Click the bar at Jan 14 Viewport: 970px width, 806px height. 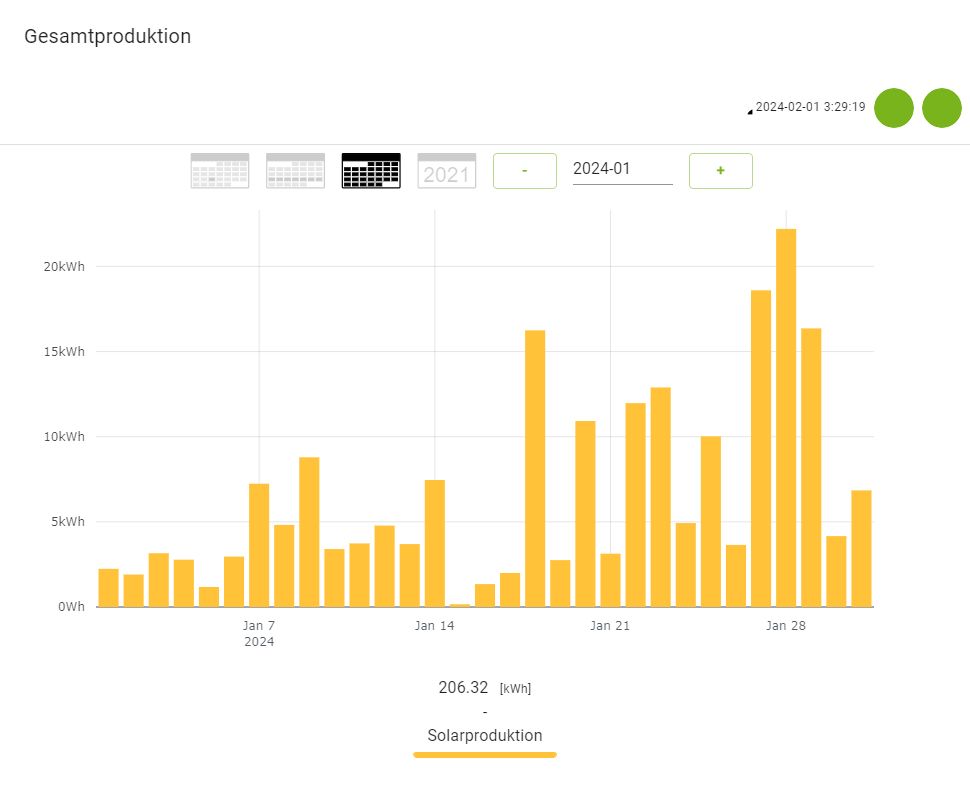click(435, 543)
